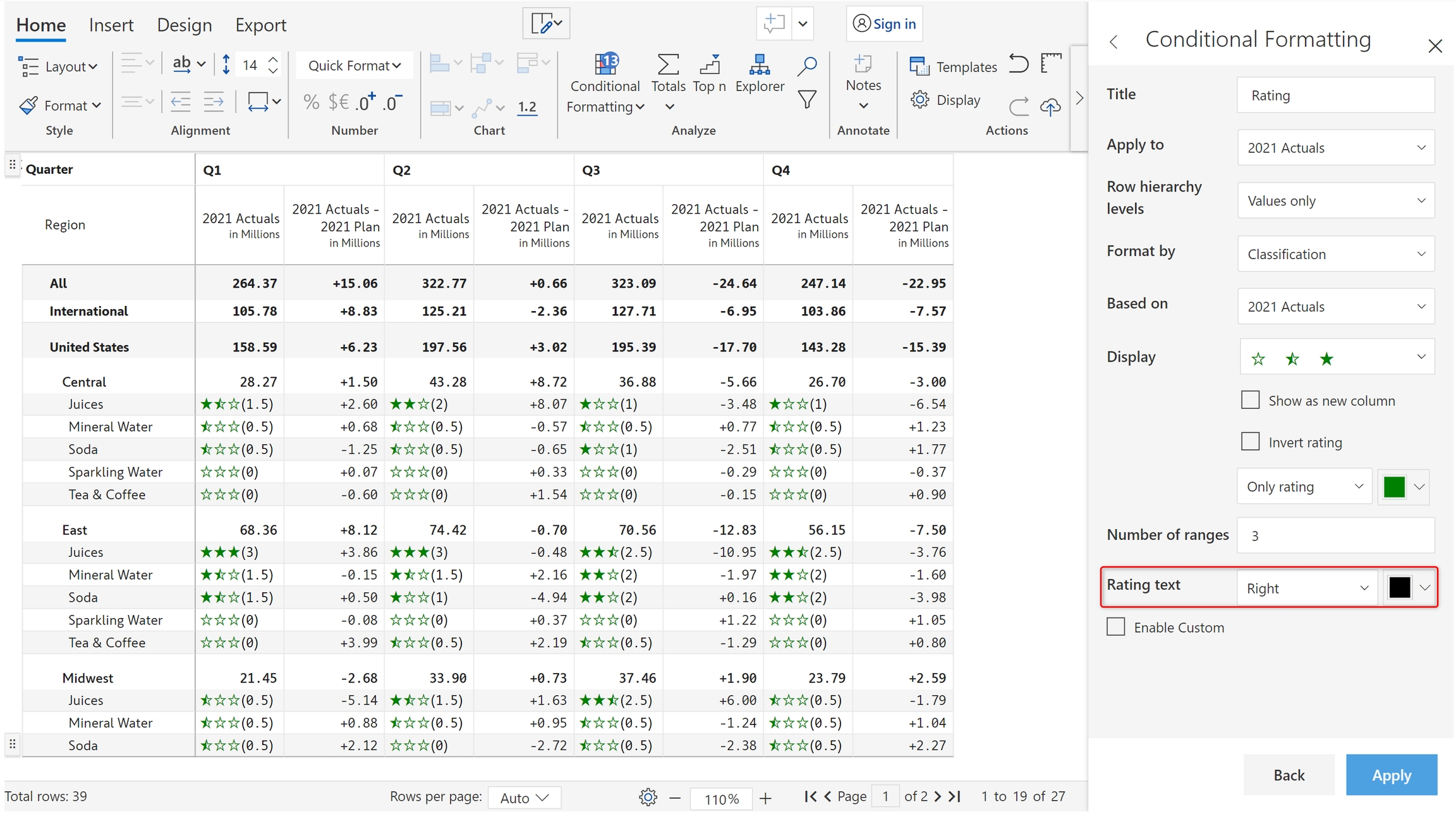
Task: Expand the Format by Classification dropdown
Action: (x=1335, y=254)
